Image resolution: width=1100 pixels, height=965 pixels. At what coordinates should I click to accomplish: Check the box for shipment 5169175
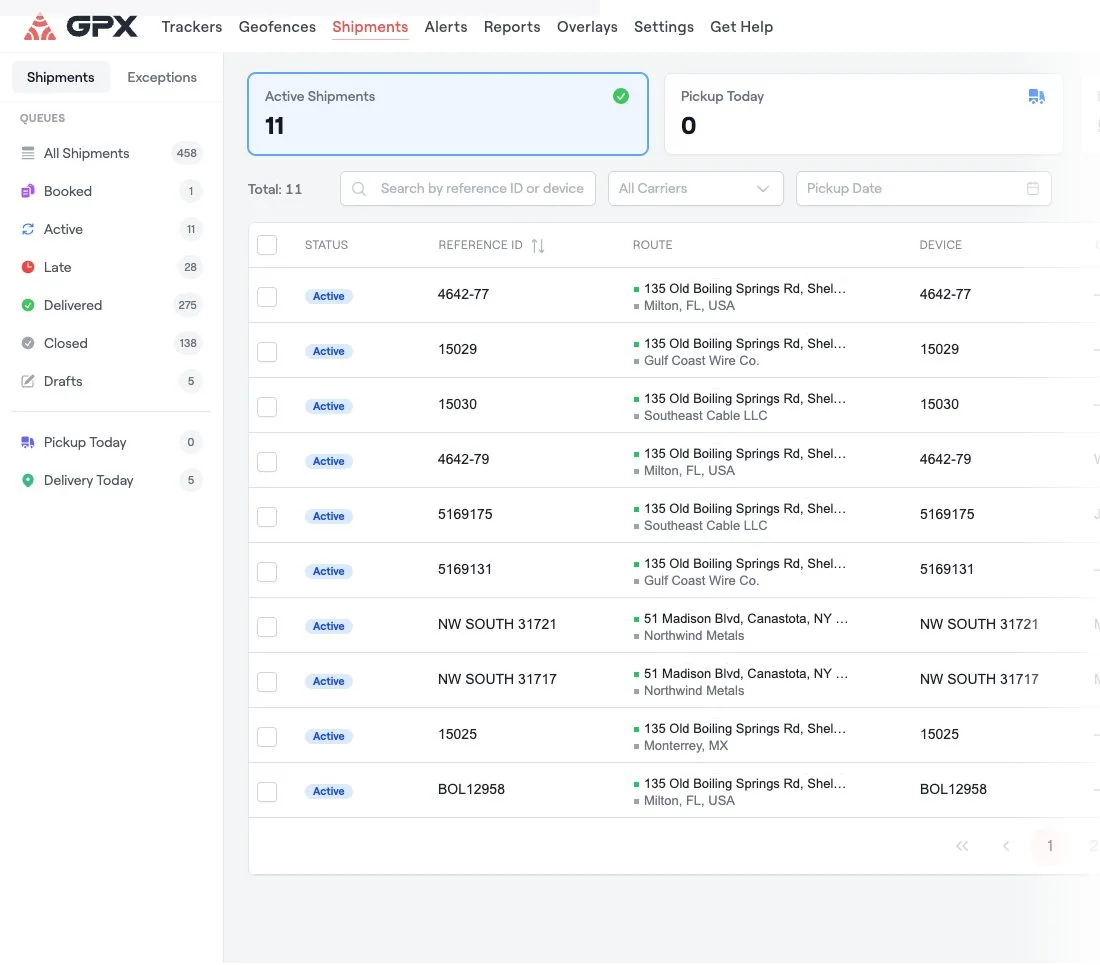pos(267,517)
